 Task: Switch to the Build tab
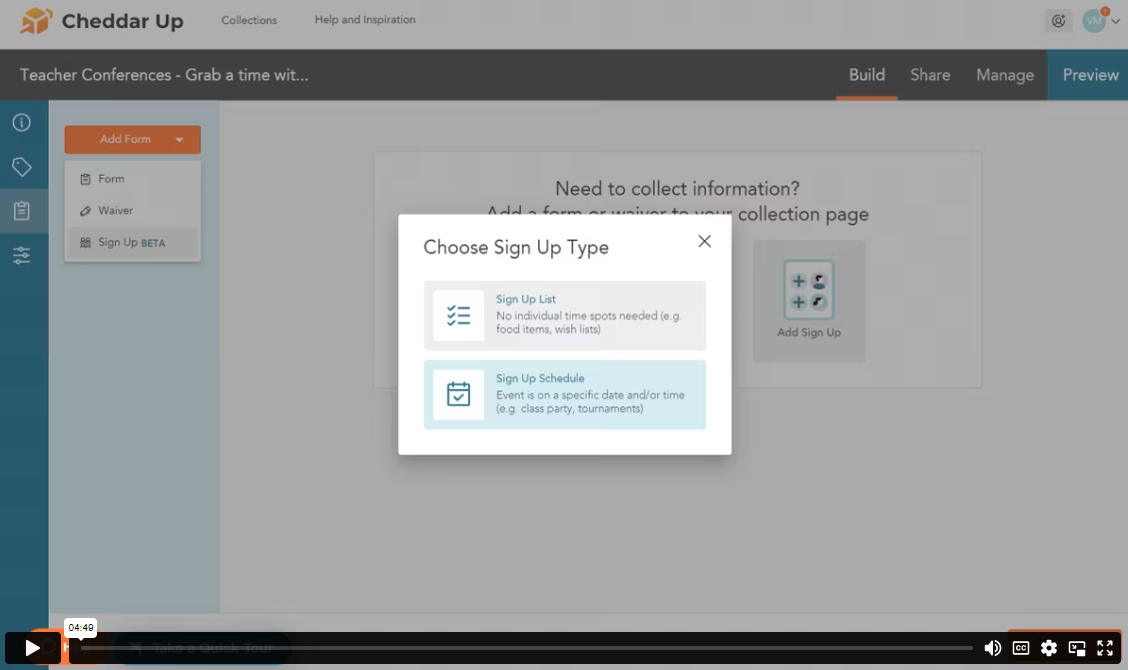[x=867, y=75]
